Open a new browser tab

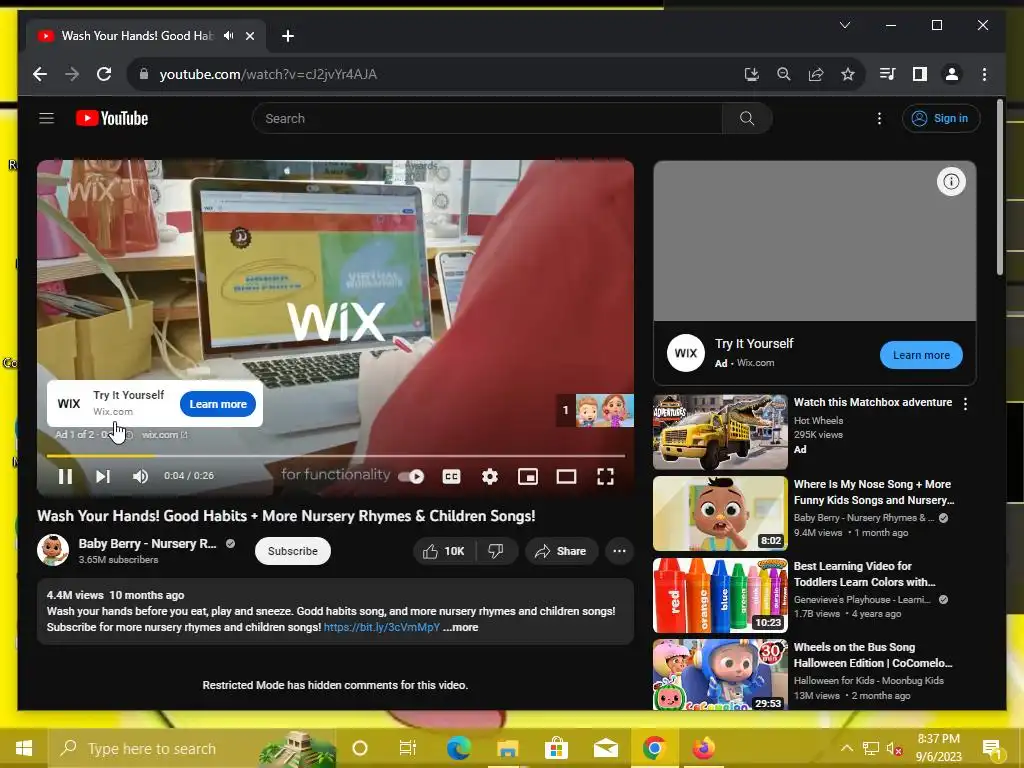coord(287,36)
